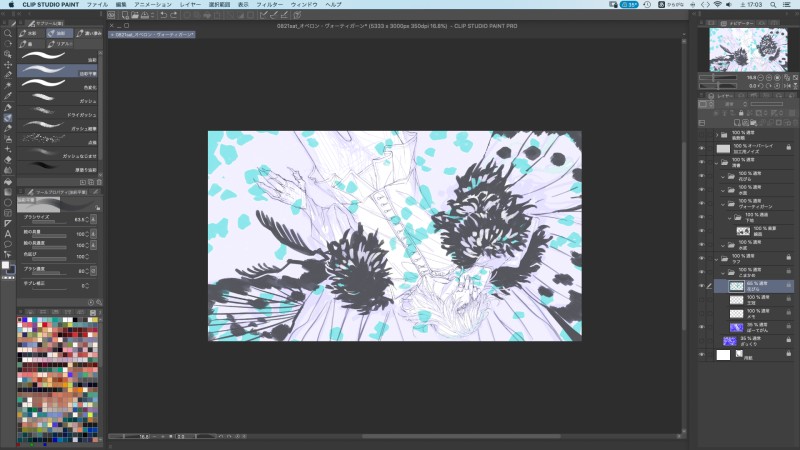
Task: Click Navigator zoom in icon
Action: pyautogui.click(x=769, y=78)
